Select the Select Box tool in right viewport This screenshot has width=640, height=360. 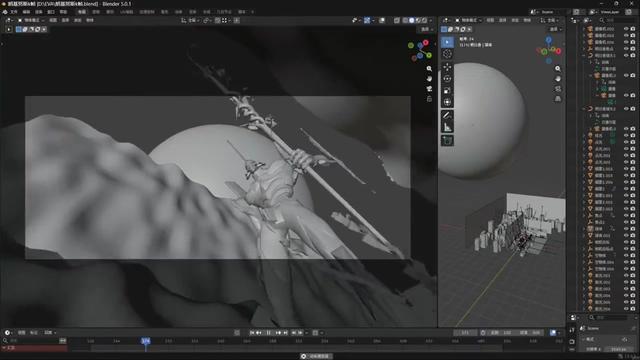[x=447, y=42]
